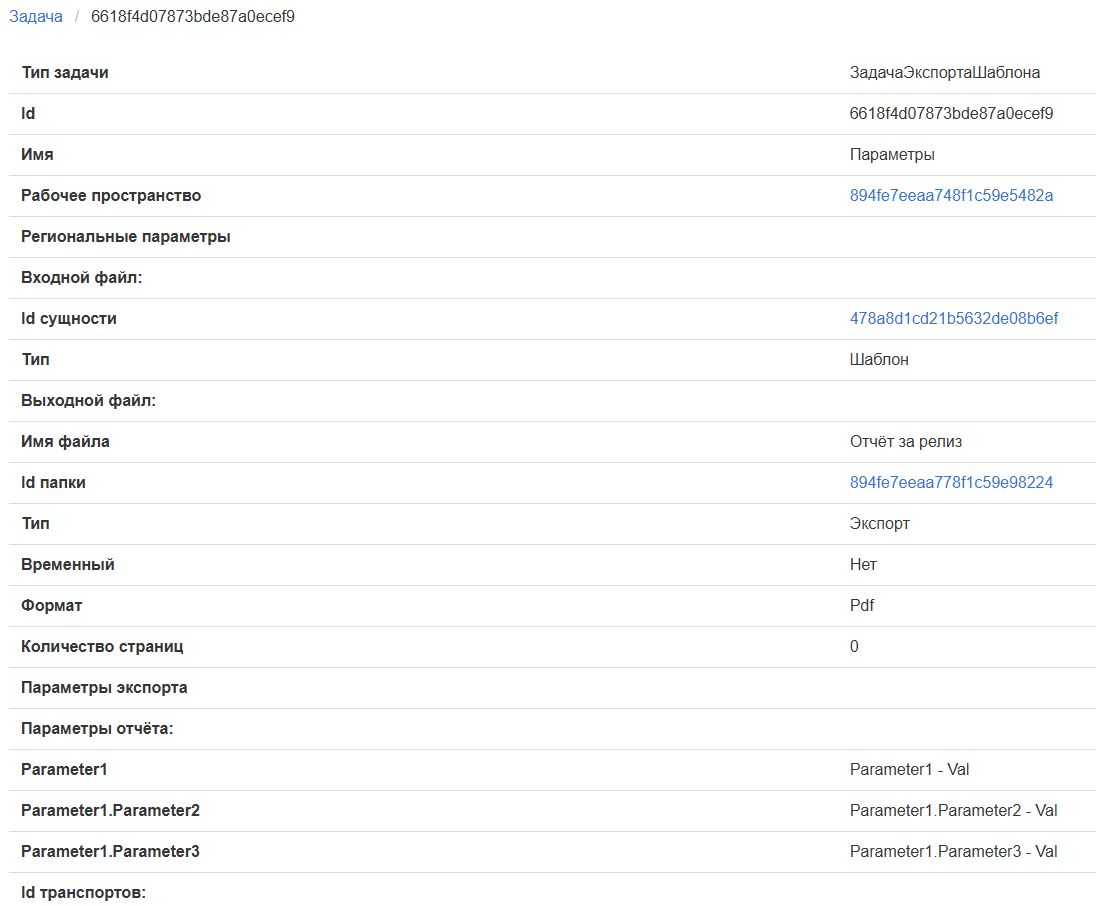Open workspace link 894fe7eeaa748f1c59e5482a
The height and width of the screenshot is (906, 1096).
point(951,196)
